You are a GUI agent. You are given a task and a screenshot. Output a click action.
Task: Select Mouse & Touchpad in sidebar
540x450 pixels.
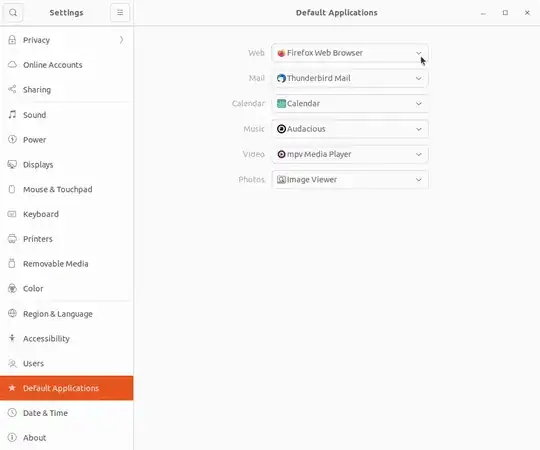tap(67, 189)
